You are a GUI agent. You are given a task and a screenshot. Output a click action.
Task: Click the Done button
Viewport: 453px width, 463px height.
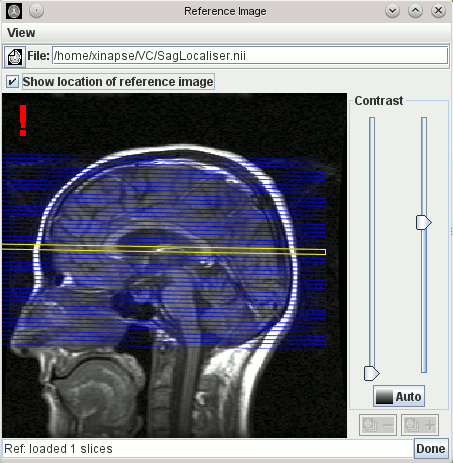point(431,448)
